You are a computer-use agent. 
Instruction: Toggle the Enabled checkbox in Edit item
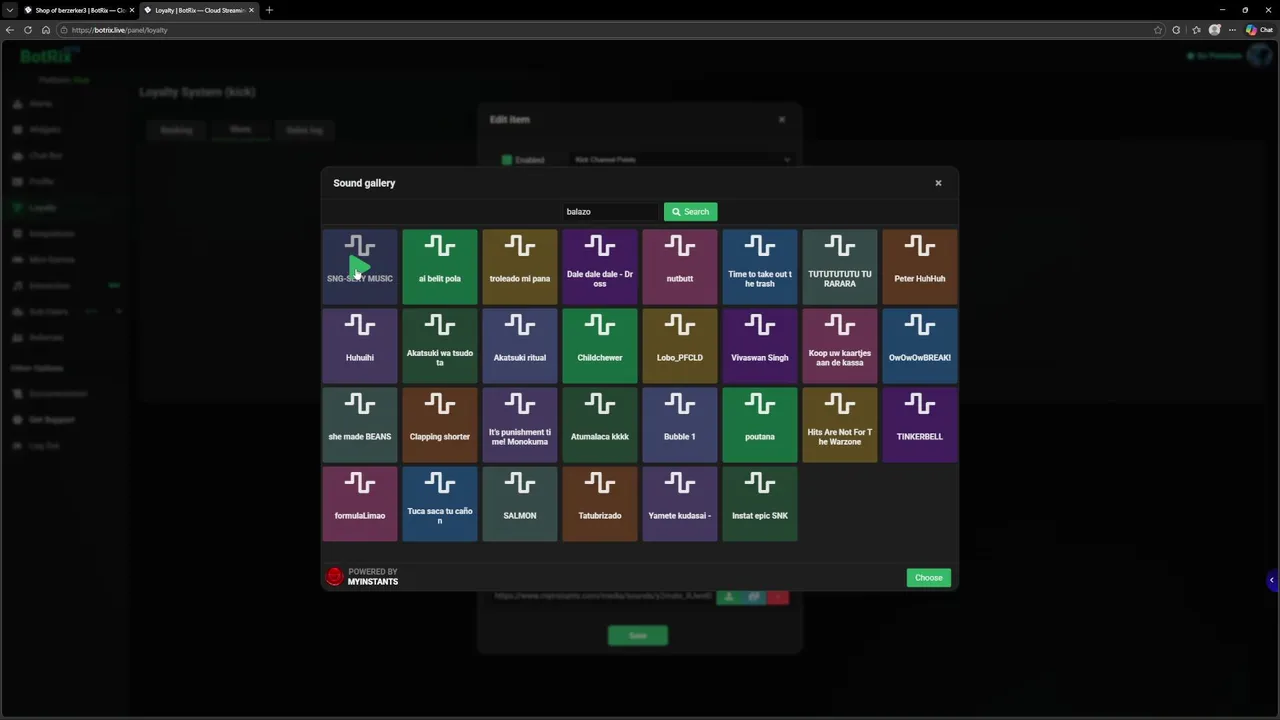point(507,160)
